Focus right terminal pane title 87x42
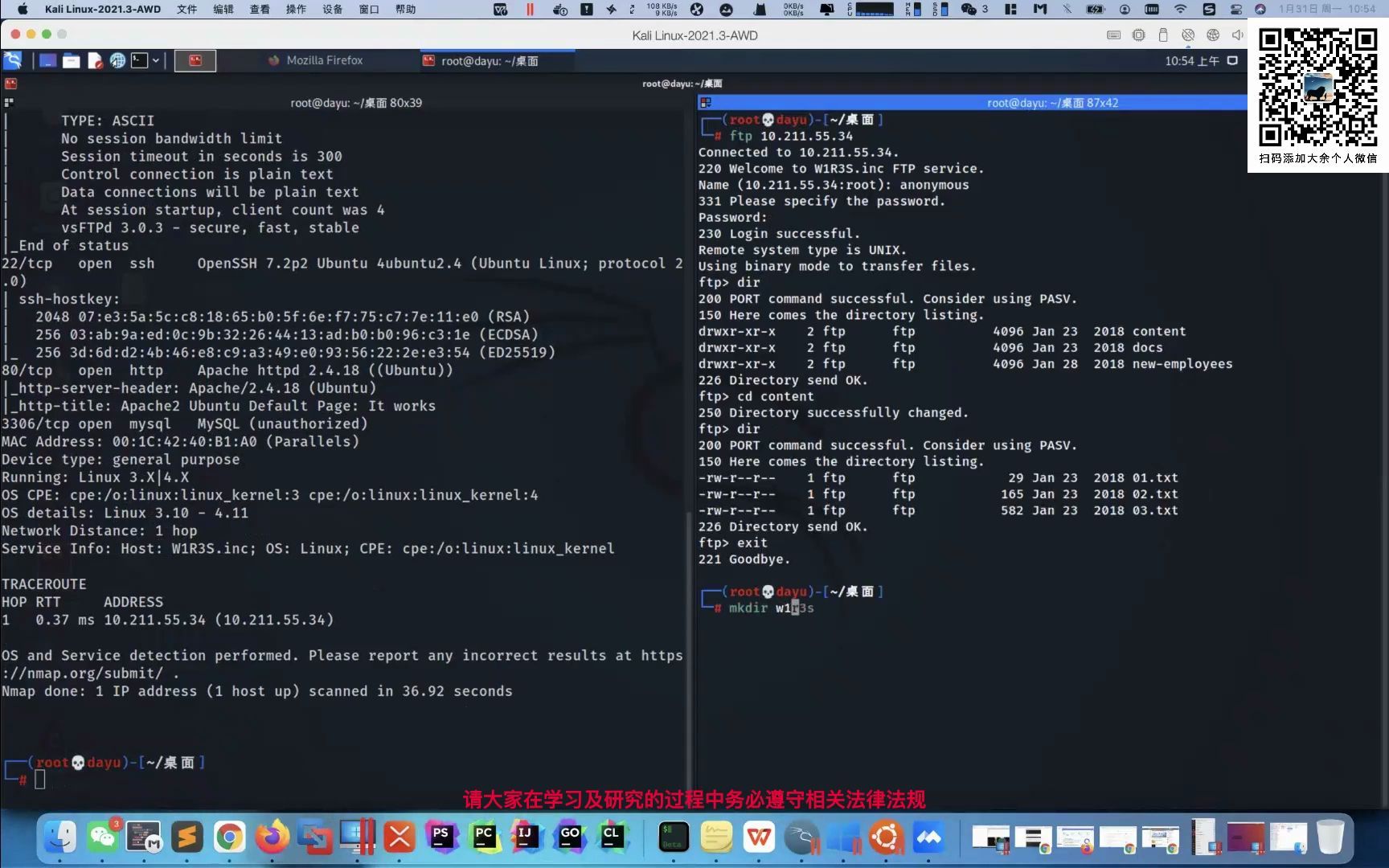The image size is (1389, 868). pyautogui.click(x=1052, y=103)
